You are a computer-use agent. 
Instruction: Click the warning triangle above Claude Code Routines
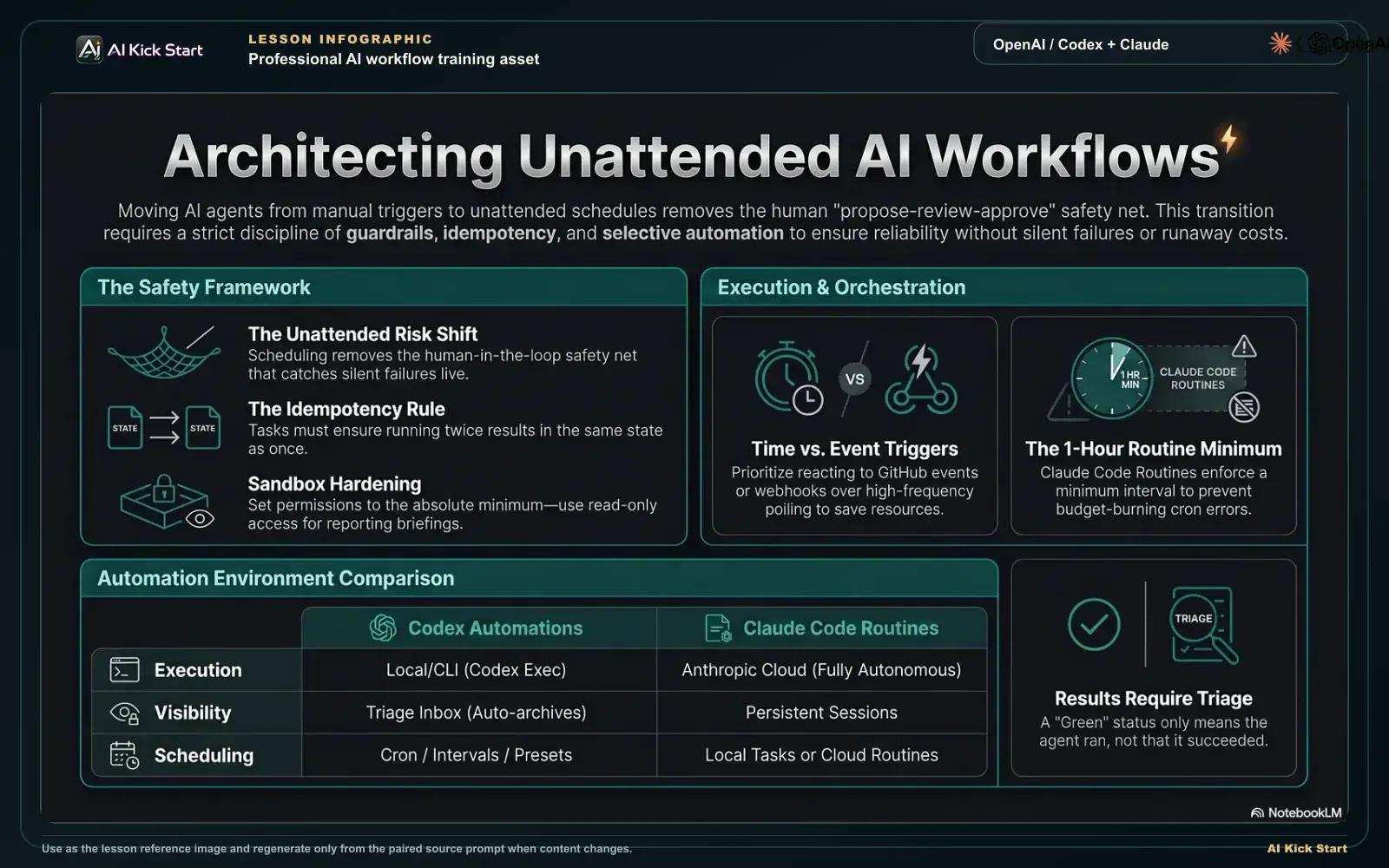[1244, 346]
